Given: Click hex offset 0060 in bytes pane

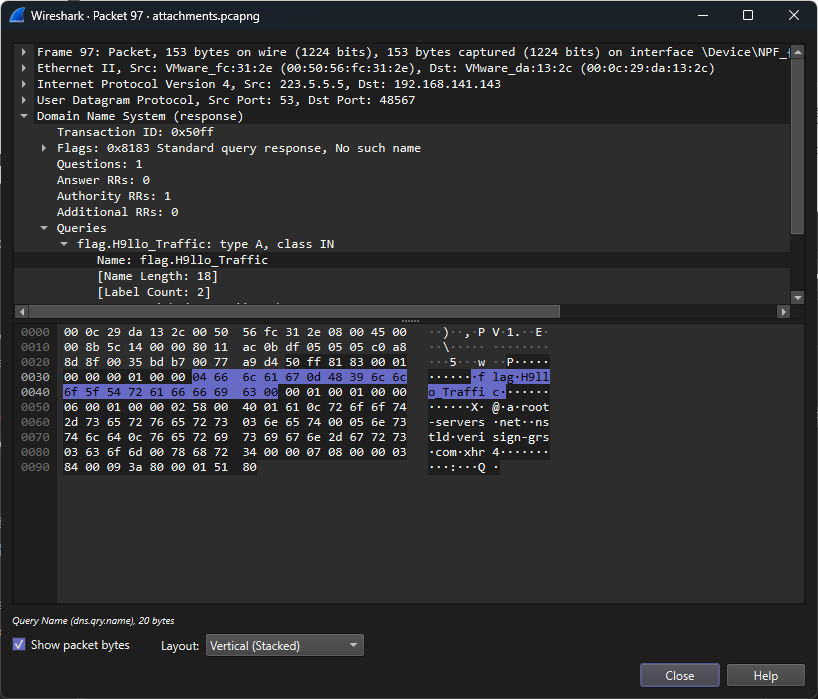Looking at the screenshot, I should click(x=35, y=422).
